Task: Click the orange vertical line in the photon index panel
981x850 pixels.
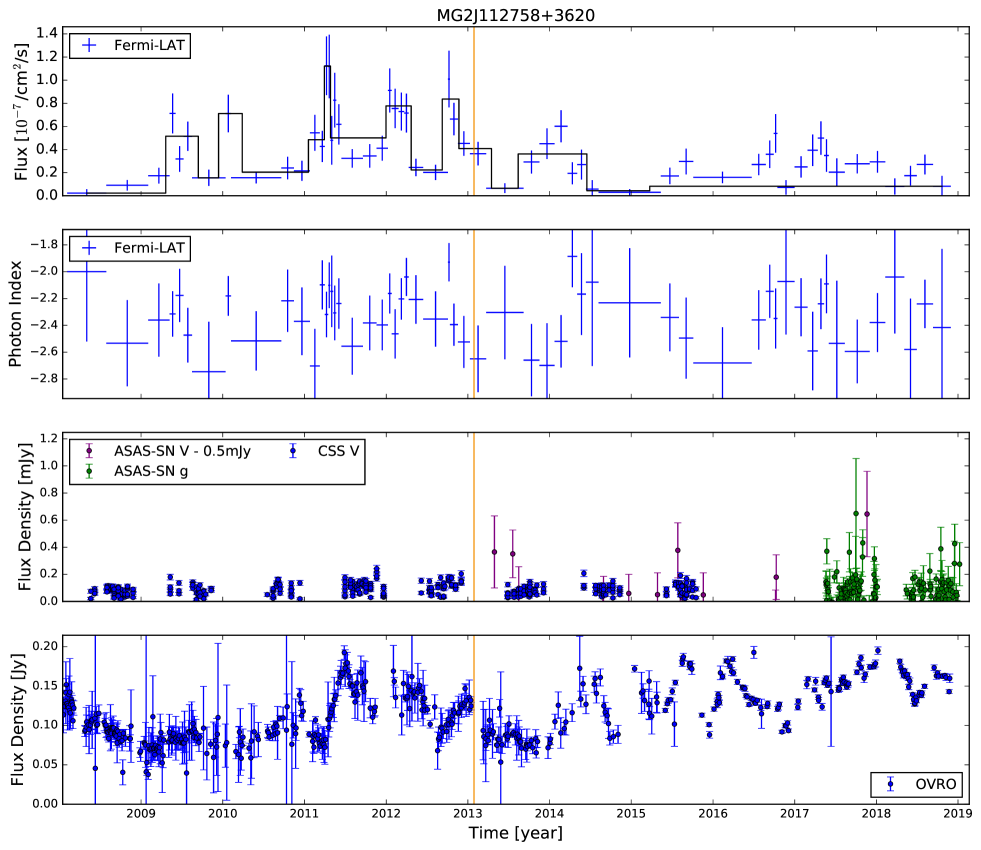Action: point(474,314)
